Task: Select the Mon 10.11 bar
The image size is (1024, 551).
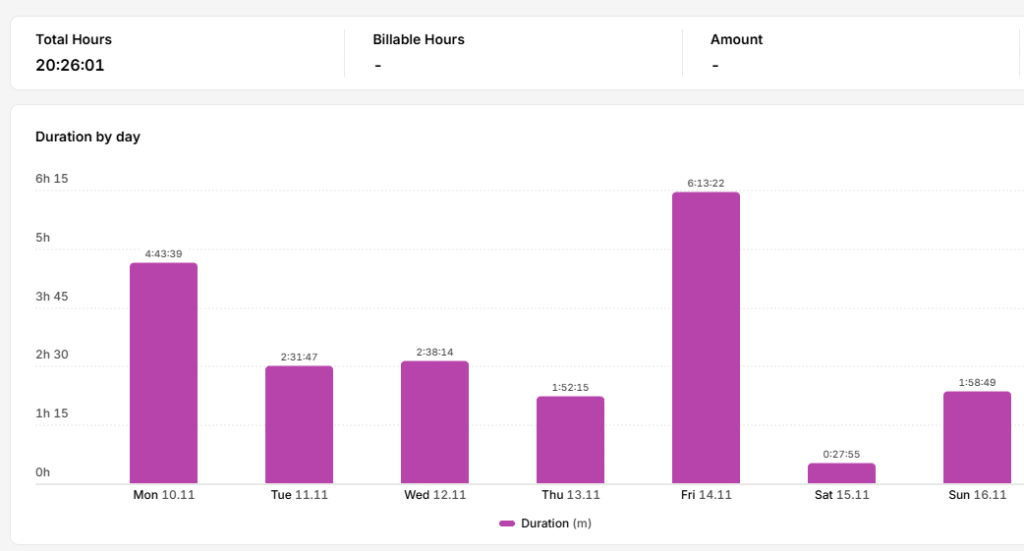Action: 163,373
